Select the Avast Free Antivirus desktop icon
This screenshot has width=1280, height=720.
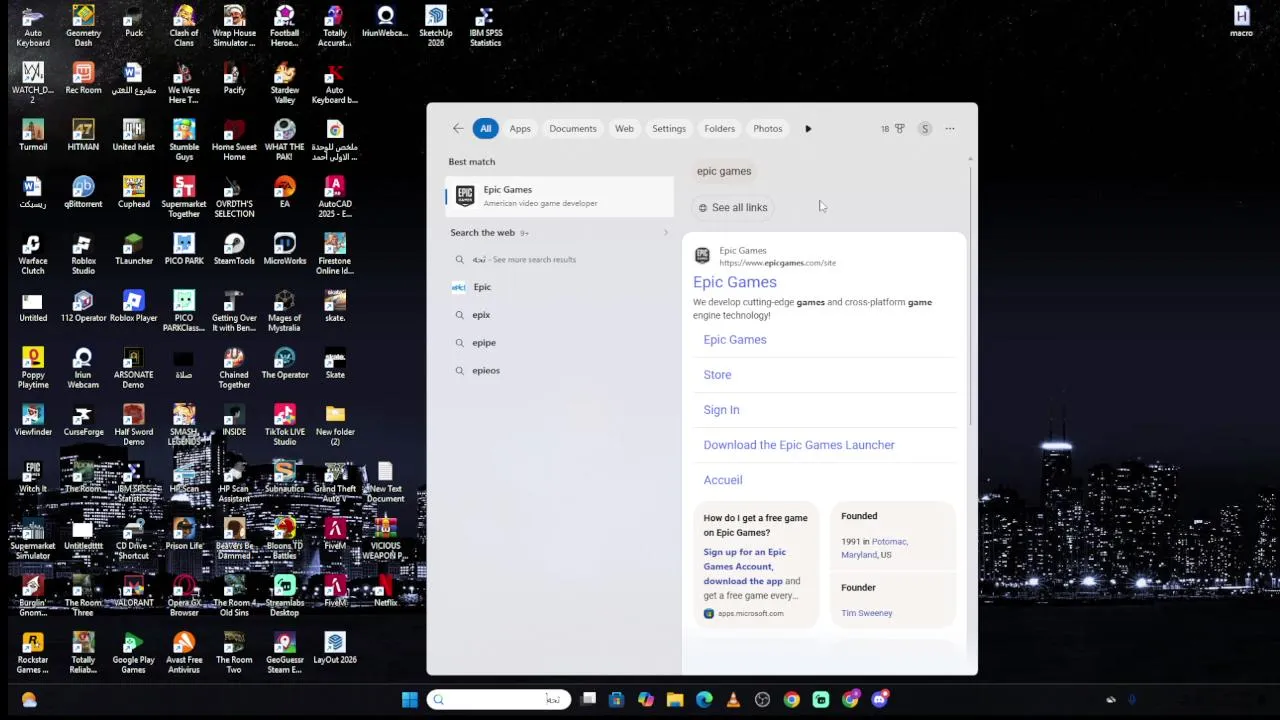[184, 653]
